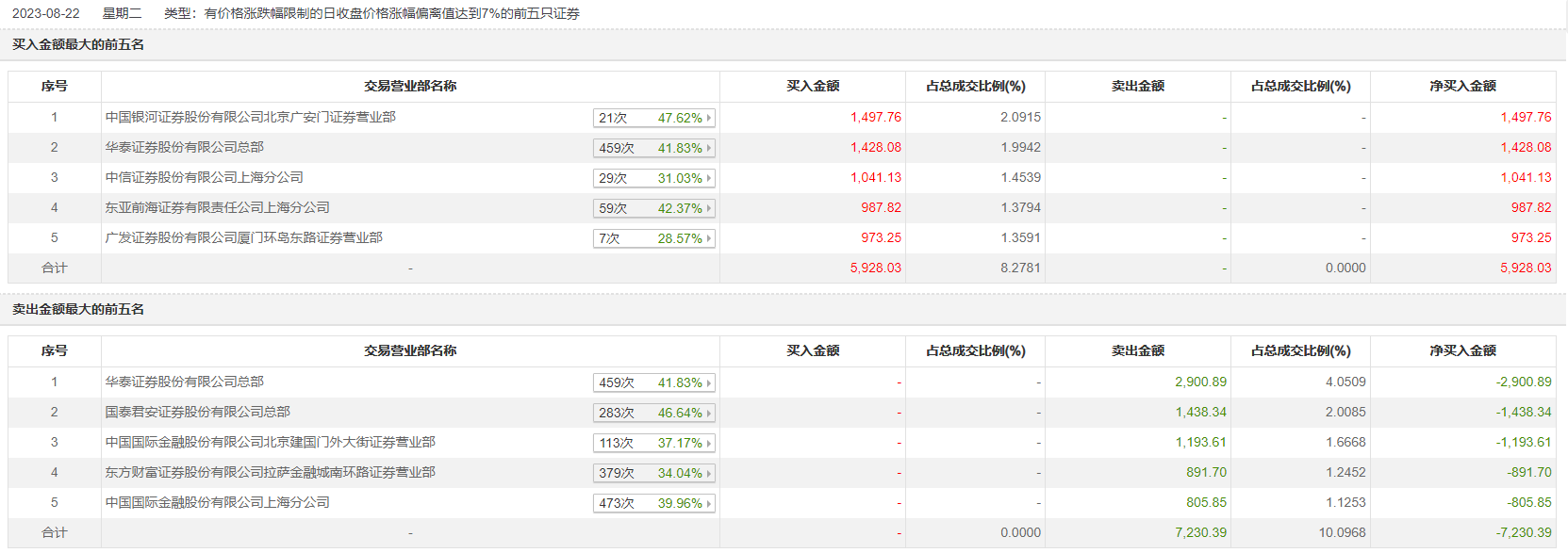Open 广发证券厦门环岛东路证券营业部 link
The width and height of the screenshot is (1568, 553).
click(243, 238)
